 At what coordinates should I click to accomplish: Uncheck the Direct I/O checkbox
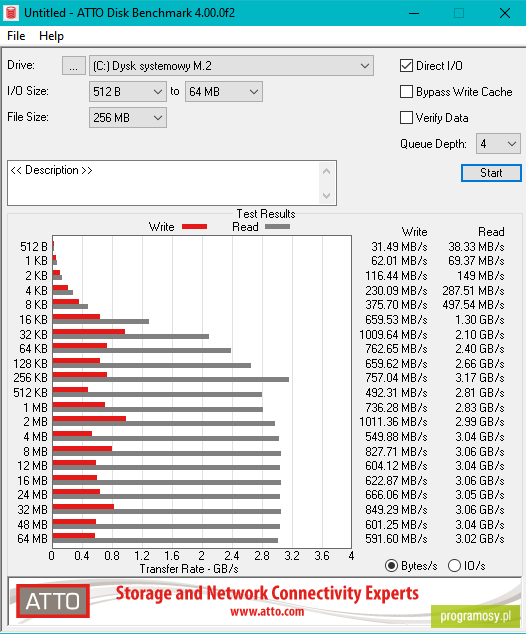[x=406, y=66]
